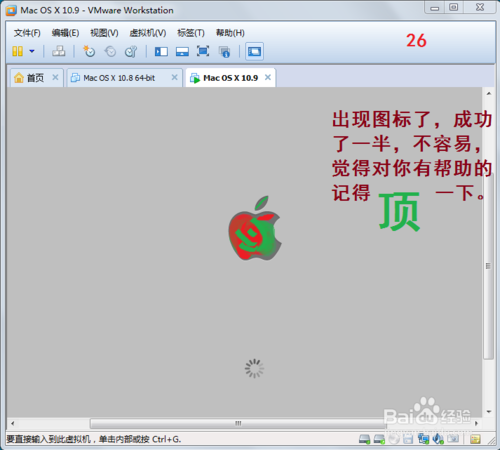Open the snapshot manager wrench-clock icon
The image size is (500, 450).
(131, 51)
